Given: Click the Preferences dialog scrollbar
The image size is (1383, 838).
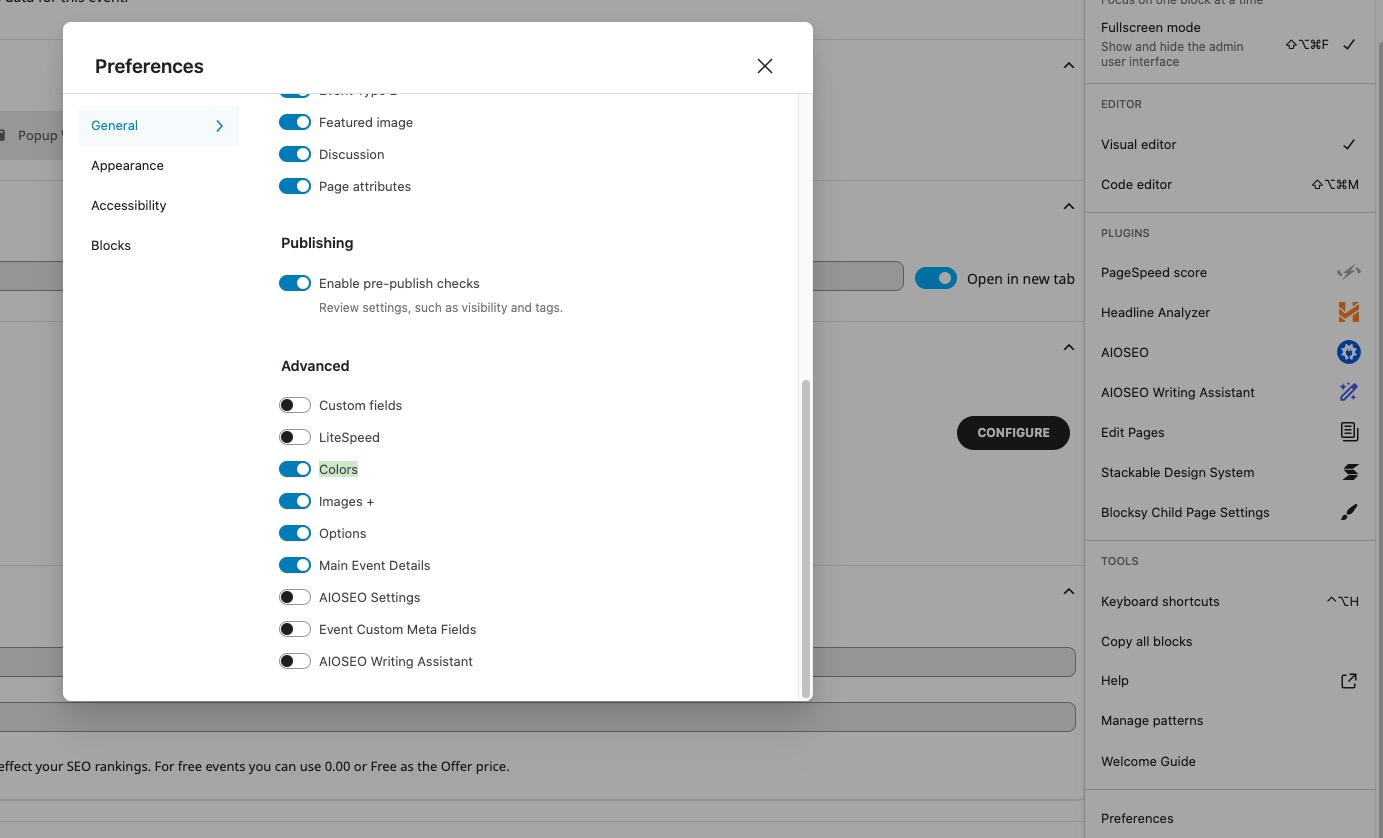Looking at the screenshot, I should 806,538.
